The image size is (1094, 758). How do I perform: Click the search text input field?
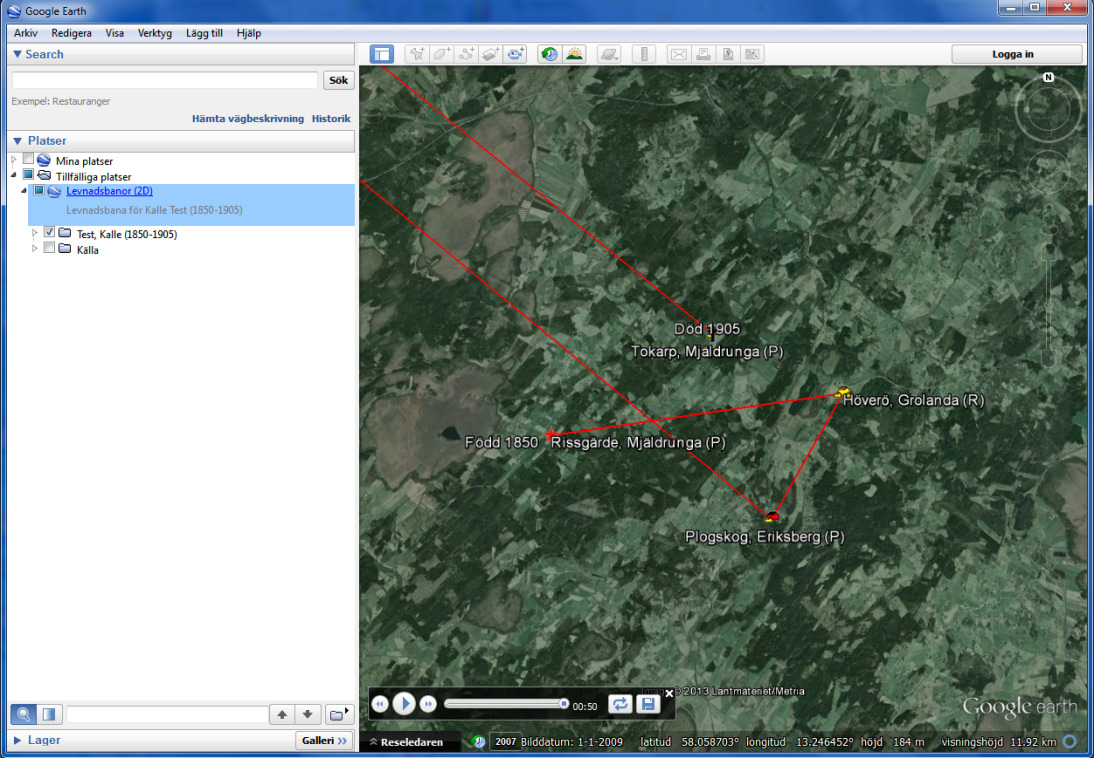coord(165,80)
